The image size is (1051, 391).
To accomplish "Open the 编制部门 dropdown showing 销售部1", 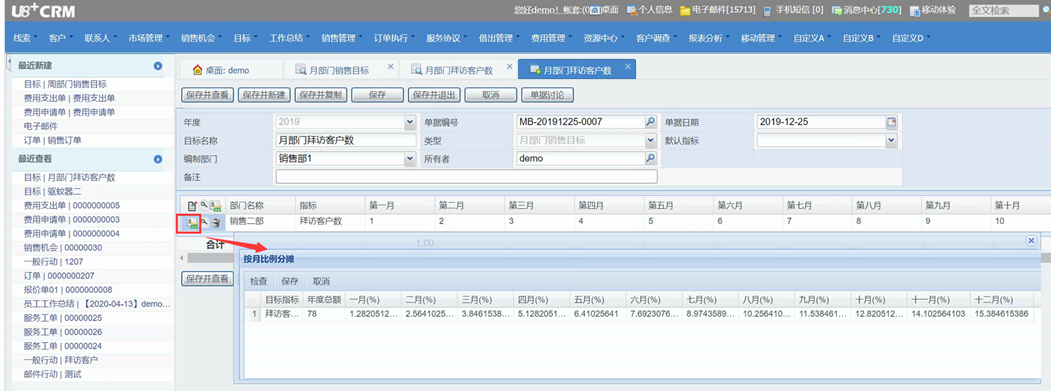I will pos(410,158).
